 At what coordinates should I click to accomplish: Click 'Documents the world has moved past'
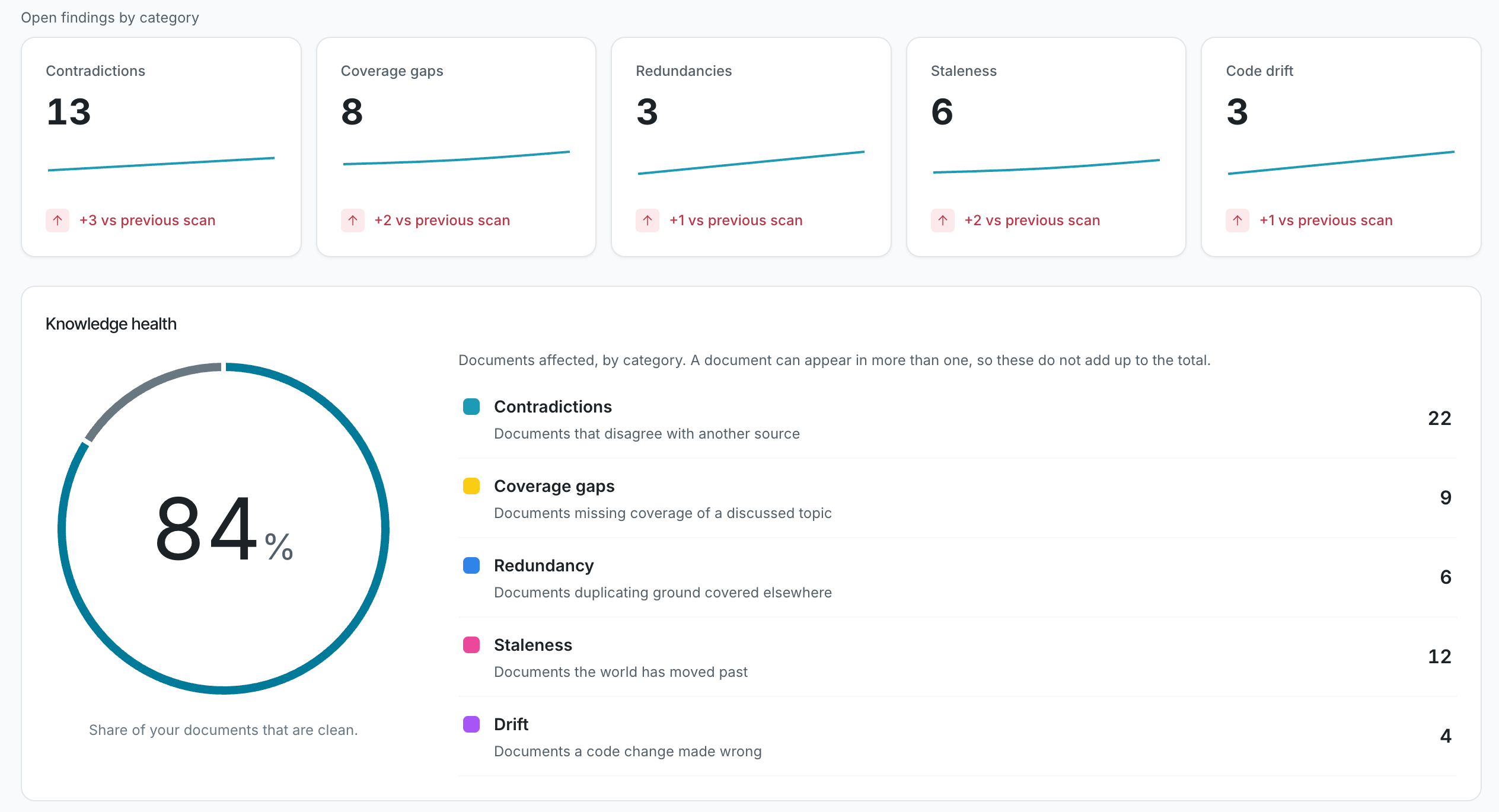pos(621,672)
